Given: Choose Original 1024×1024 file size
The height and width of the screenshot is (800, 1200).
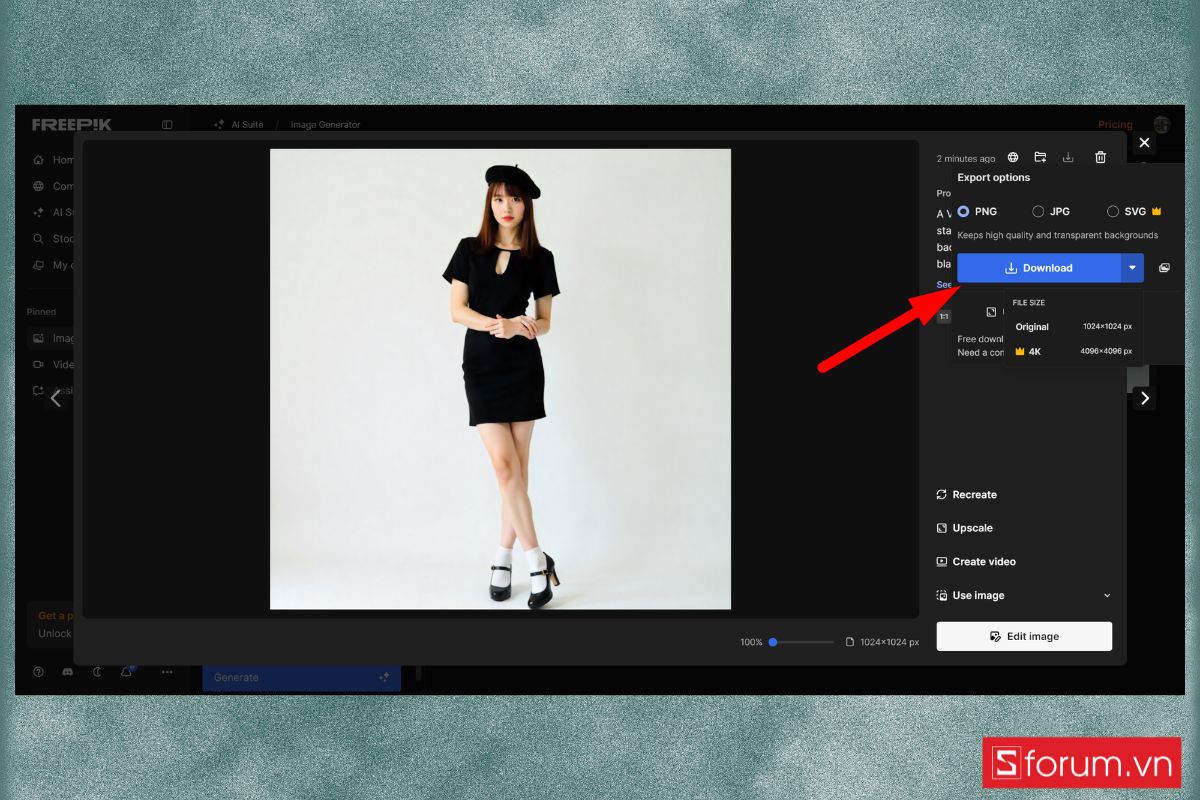Looking at the screenshot, I should coord(1074,327).
